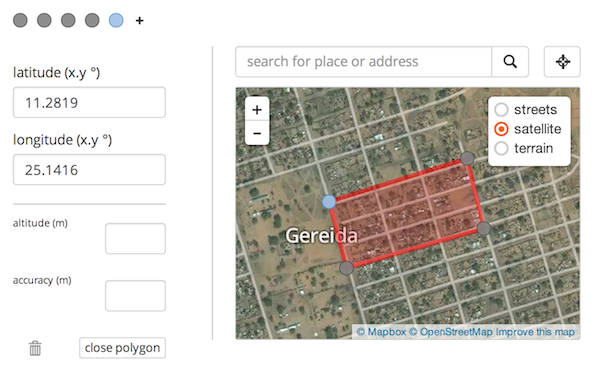Add a new point with plus icon

pos(140,20)
